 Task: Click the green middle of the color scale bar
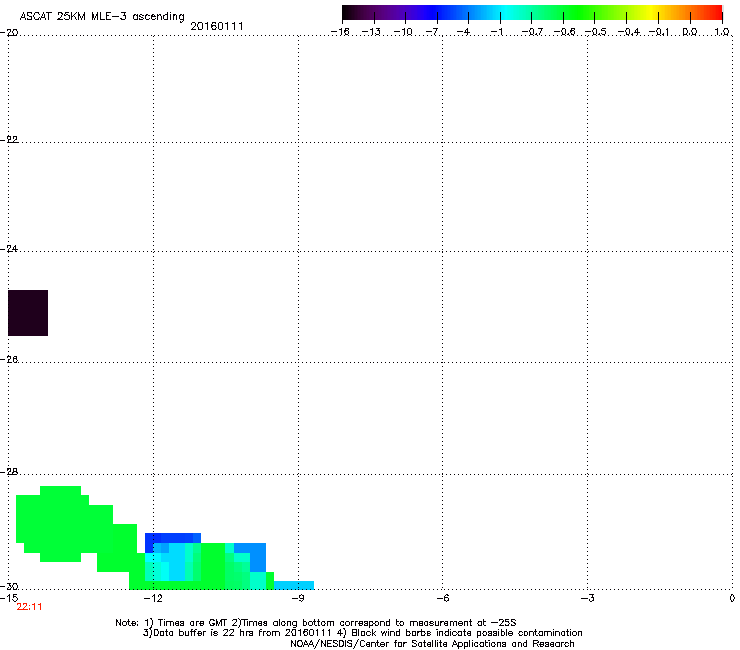pos(579,13)
